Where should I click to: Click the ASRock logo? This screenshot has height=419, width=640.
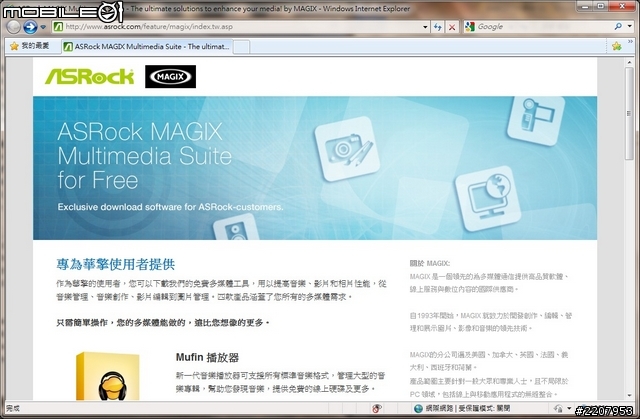click(x=89, y=76)
